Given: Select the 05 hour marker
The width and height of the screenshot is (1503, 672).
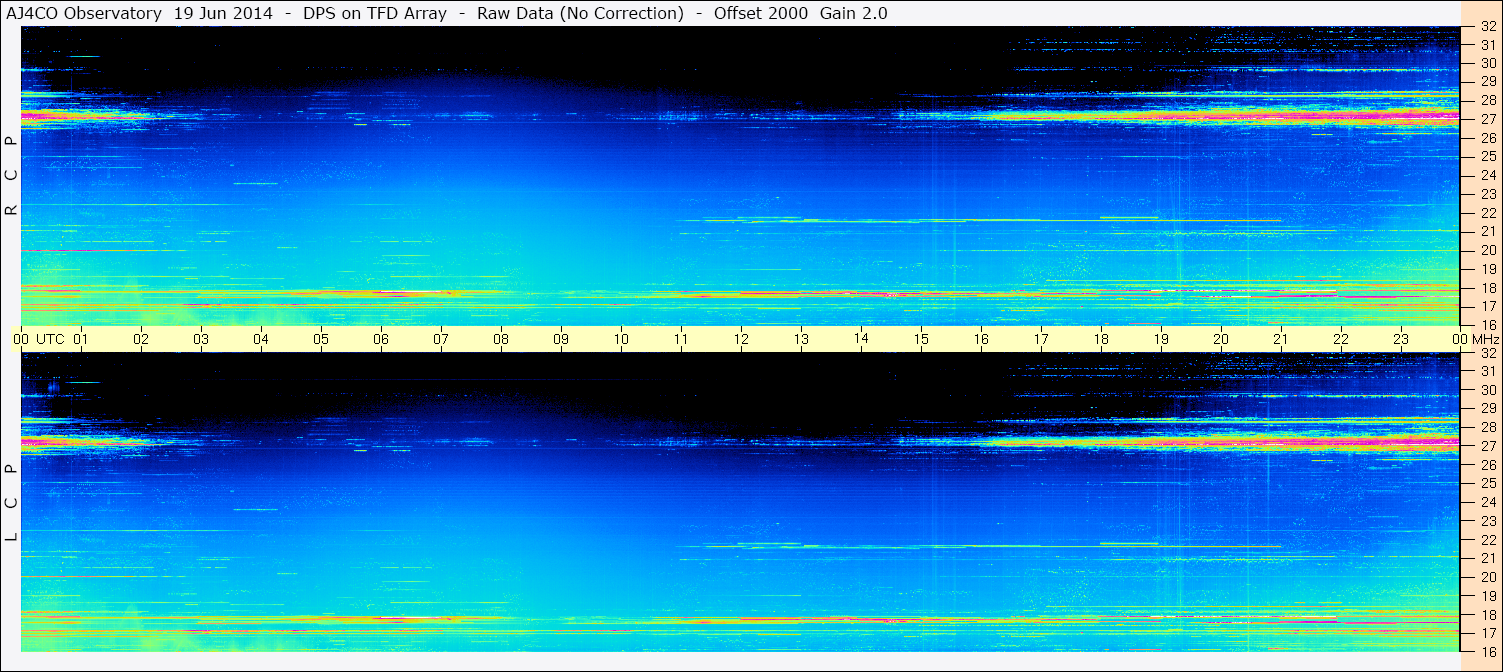Looking at the screenshot, I should click(321, 339).
